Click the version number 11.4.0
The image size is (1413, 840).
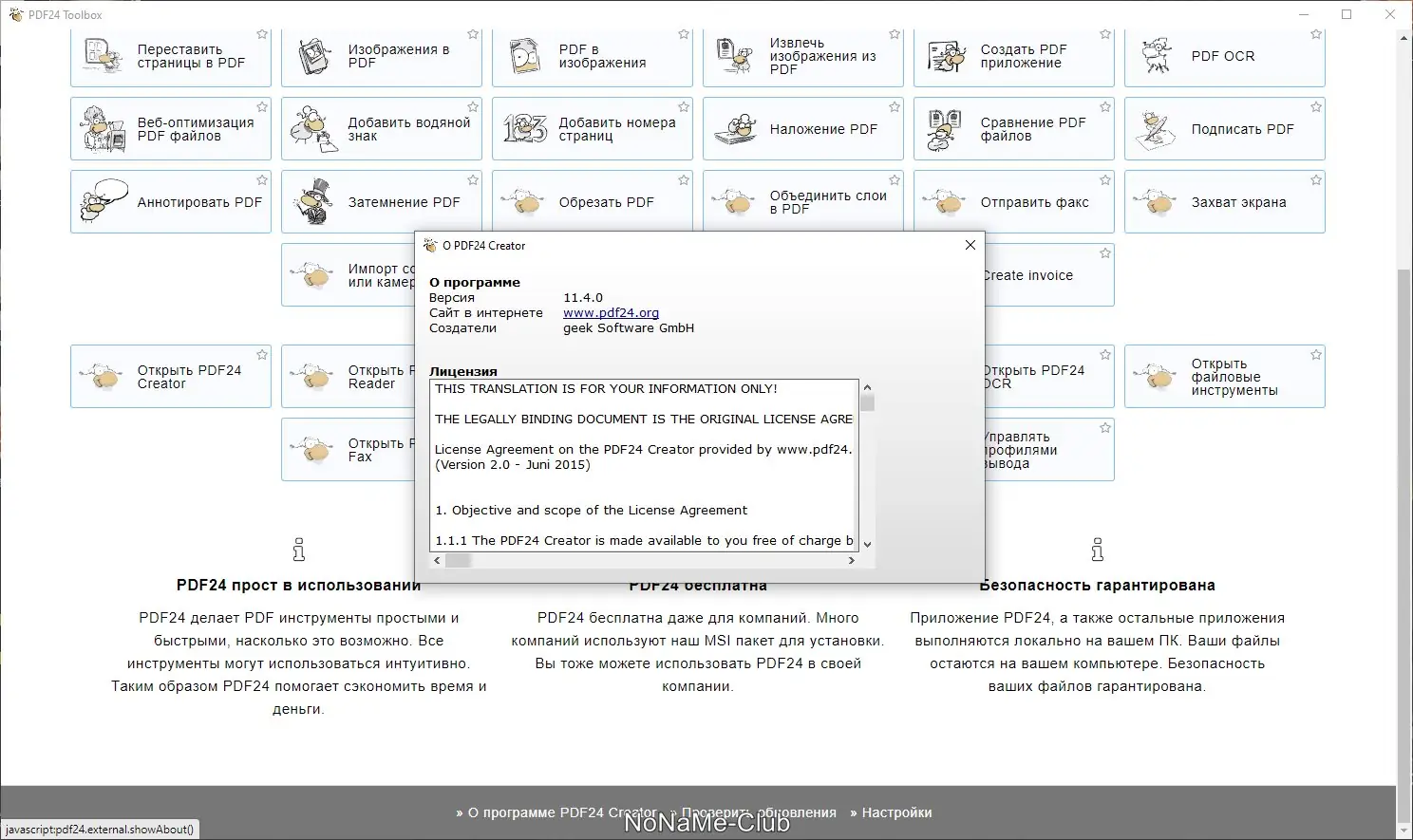583,298
